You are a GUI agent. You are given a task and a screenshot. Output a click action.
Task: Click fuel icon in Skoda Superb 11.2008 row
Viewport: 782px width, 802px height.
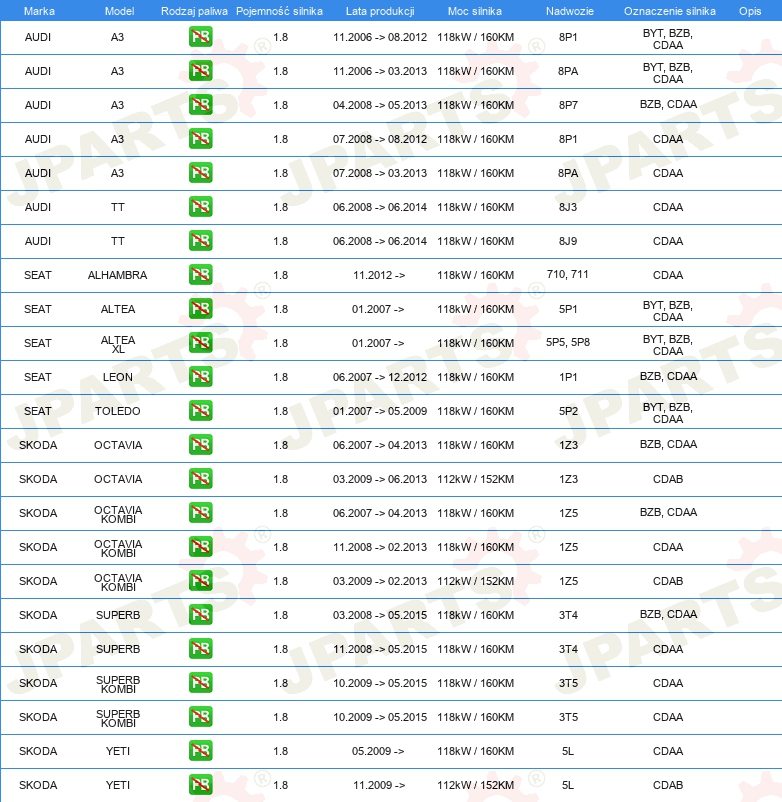coord(200,649)
